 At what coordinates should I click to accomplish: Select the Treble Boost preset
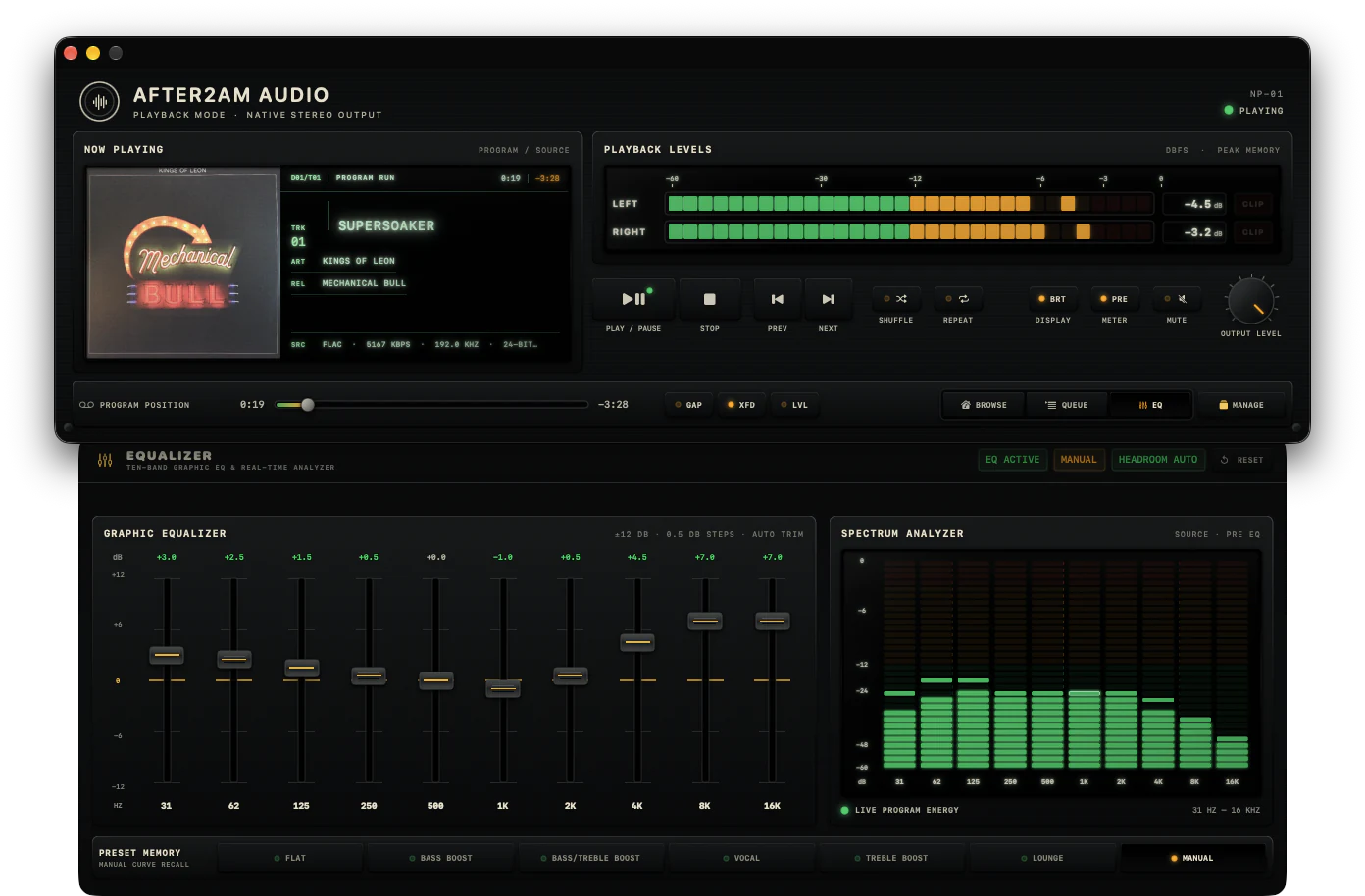[891, 858]
